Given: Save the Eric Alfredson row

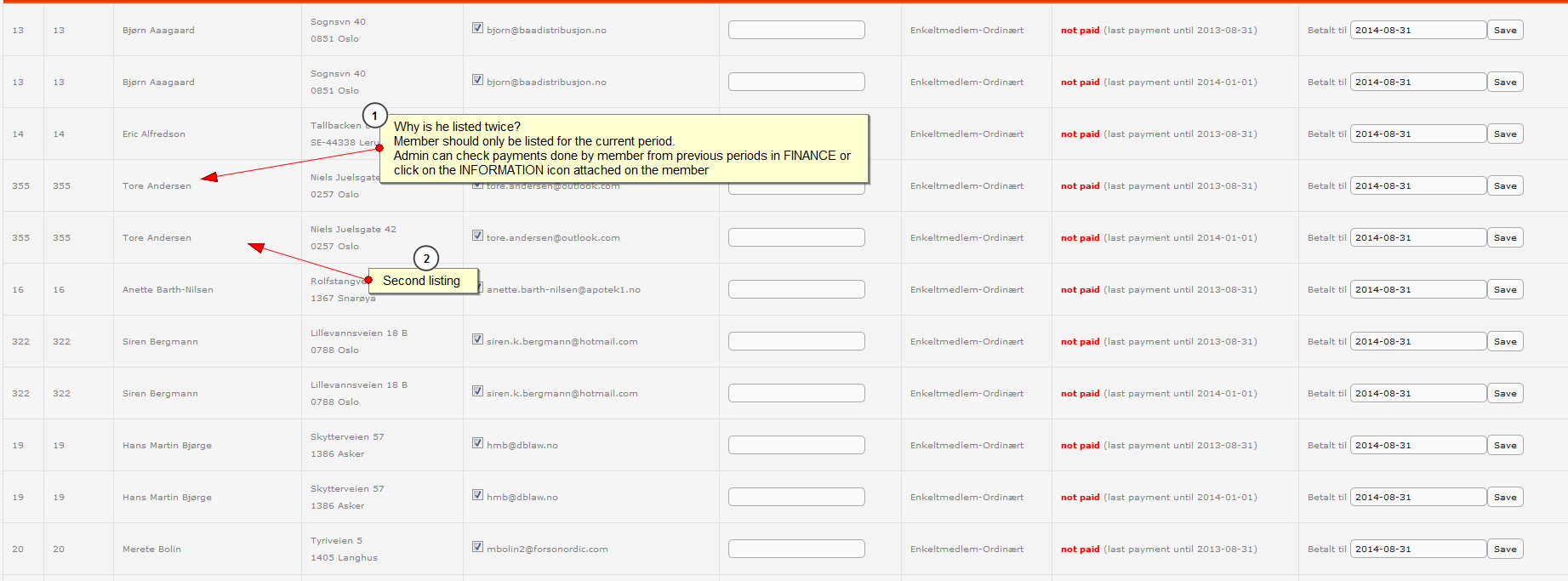Looking at the screenshot, I should [x=1505, y=134].
